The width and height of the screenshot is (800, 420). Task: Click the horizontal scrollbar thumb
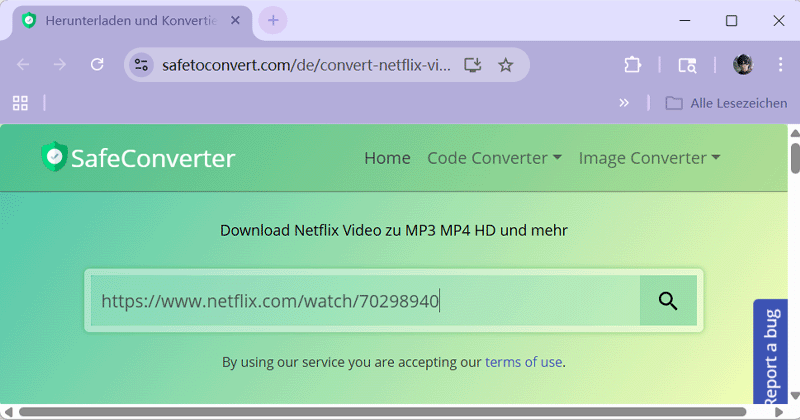click(383, 412)
